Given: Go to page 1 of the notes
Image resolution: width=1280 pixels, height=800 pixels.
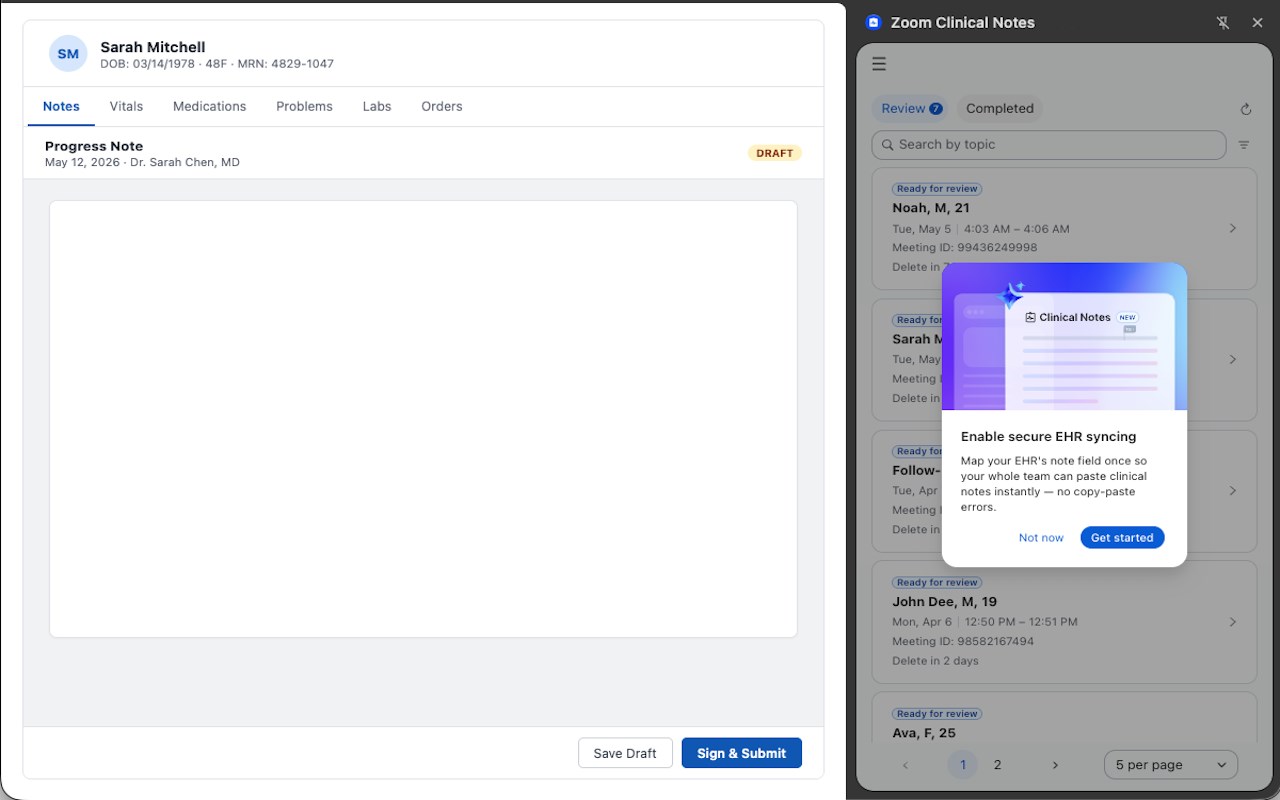Looking at the screenshot, I should [x=963, y=765].
